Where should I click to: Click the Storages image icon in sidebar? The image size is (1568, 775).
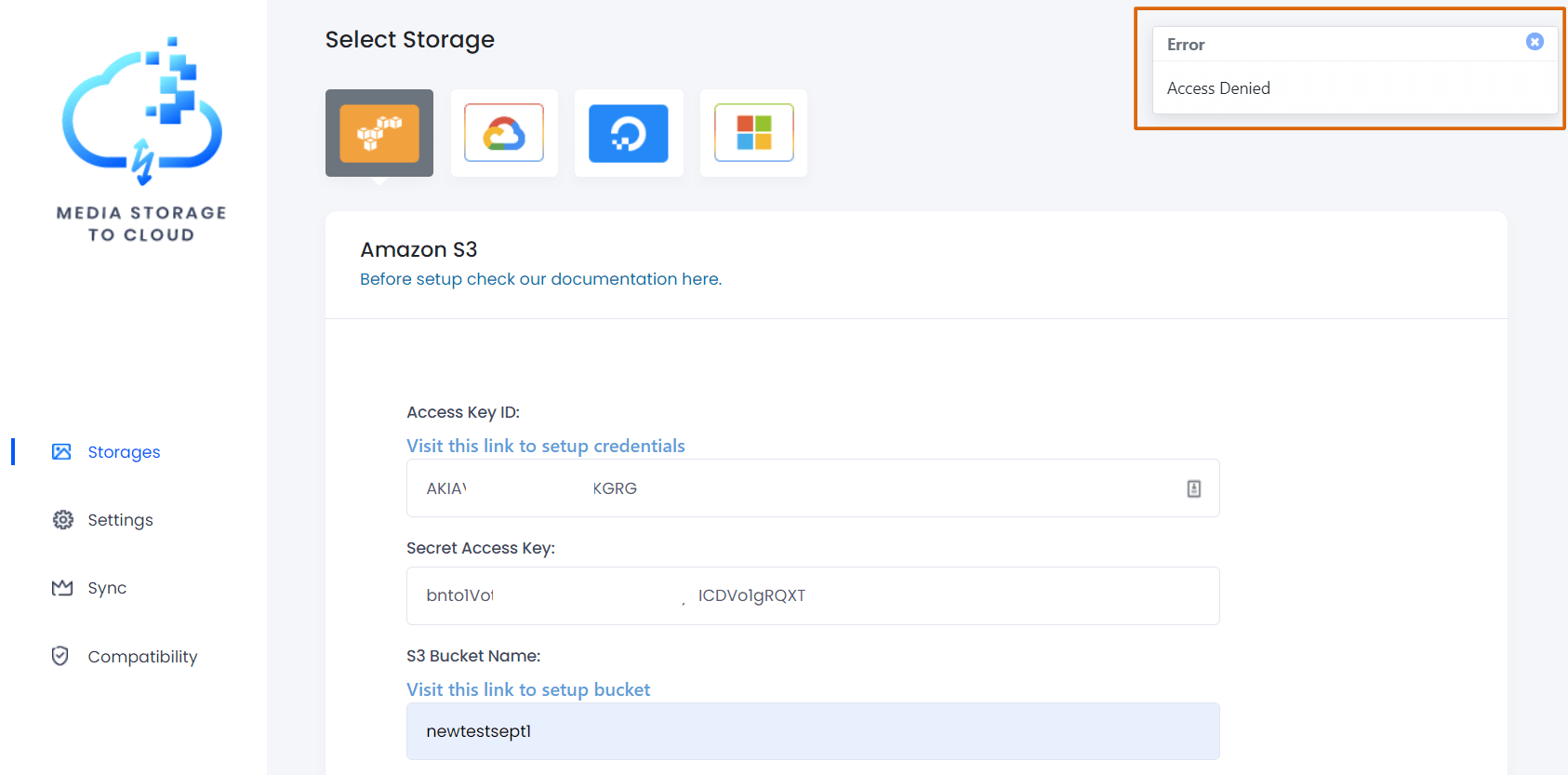(61, 452)
